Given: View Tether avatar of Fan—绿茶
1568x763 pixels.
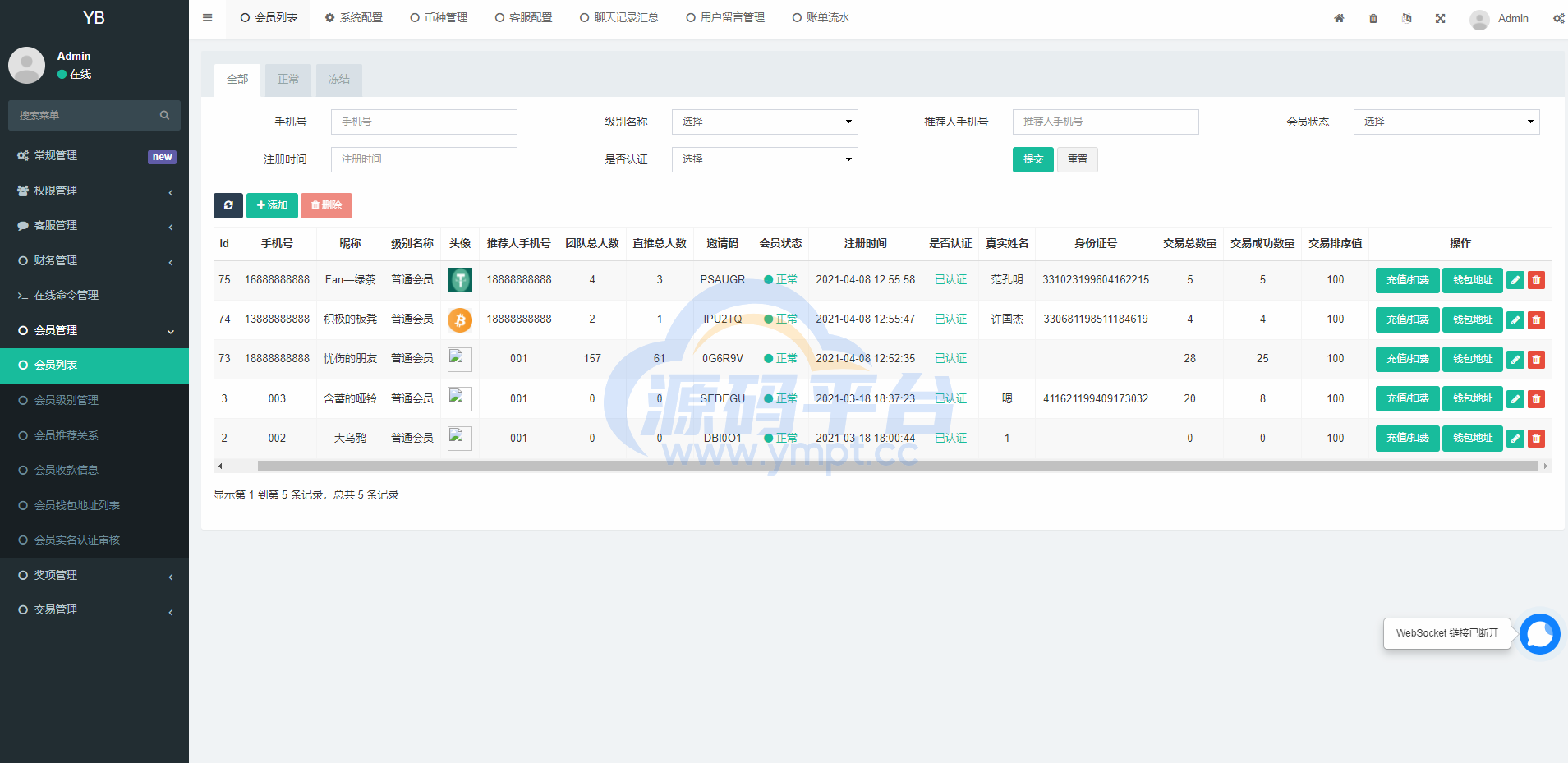Looking at the screenshot, I should click(460, 280).
